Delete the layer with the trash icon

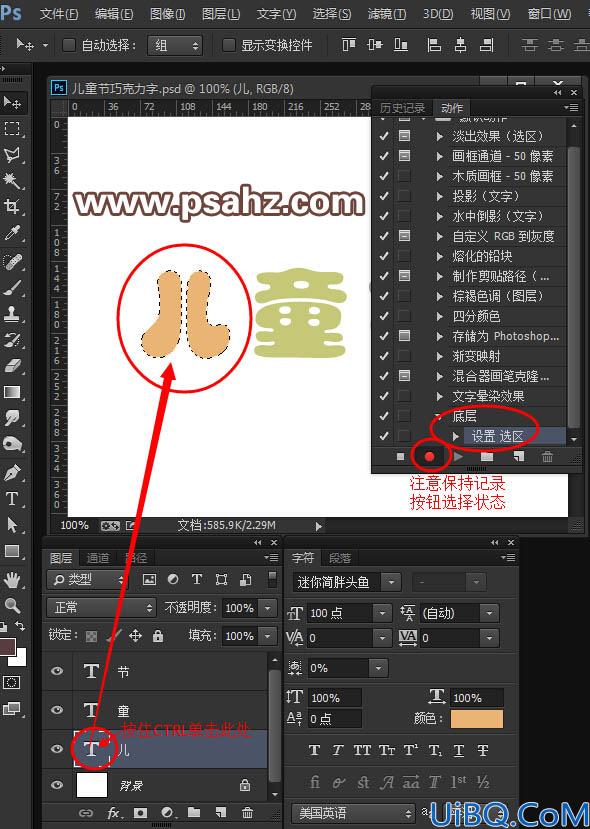tap(247, 813)
